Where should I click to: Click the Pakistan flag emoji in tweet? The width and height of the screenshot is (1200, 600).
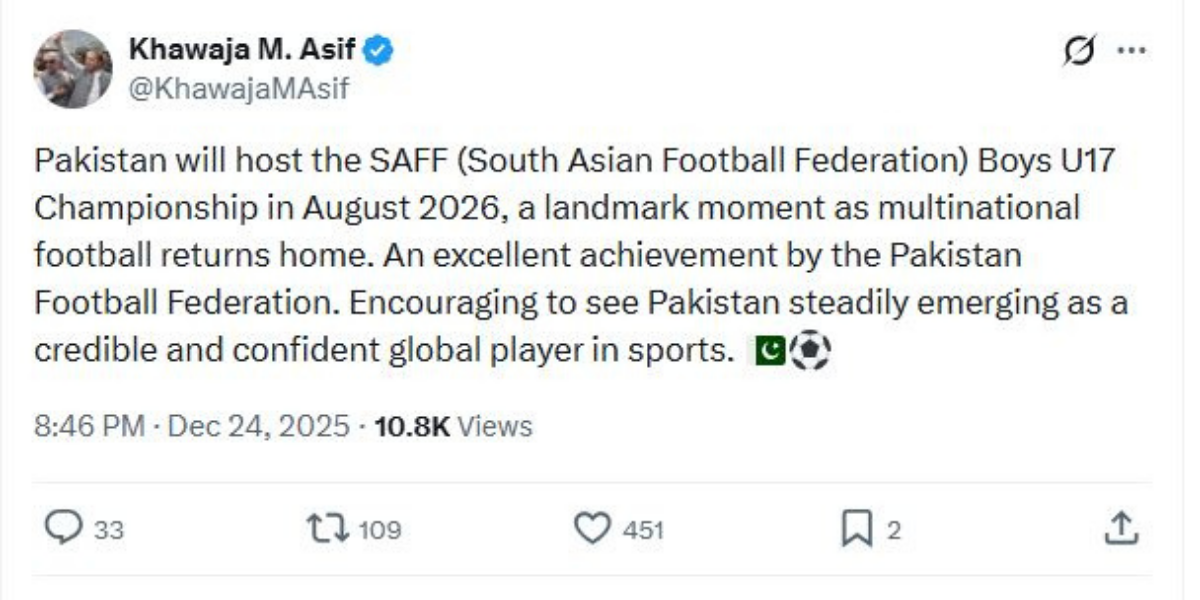tap(769, 351)
